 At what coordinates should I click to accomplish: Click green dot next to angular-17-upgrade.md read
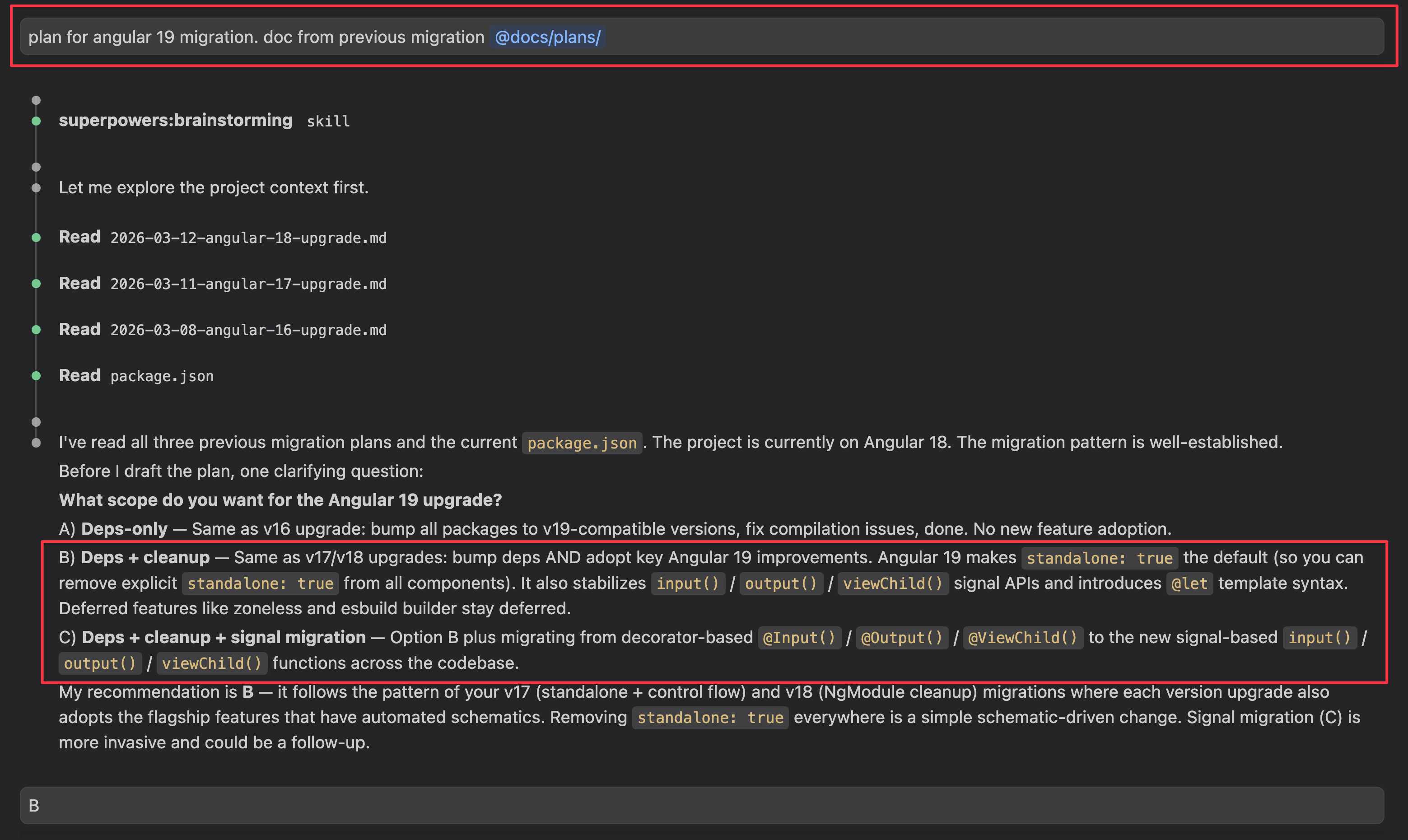click(x=36, y=284)
